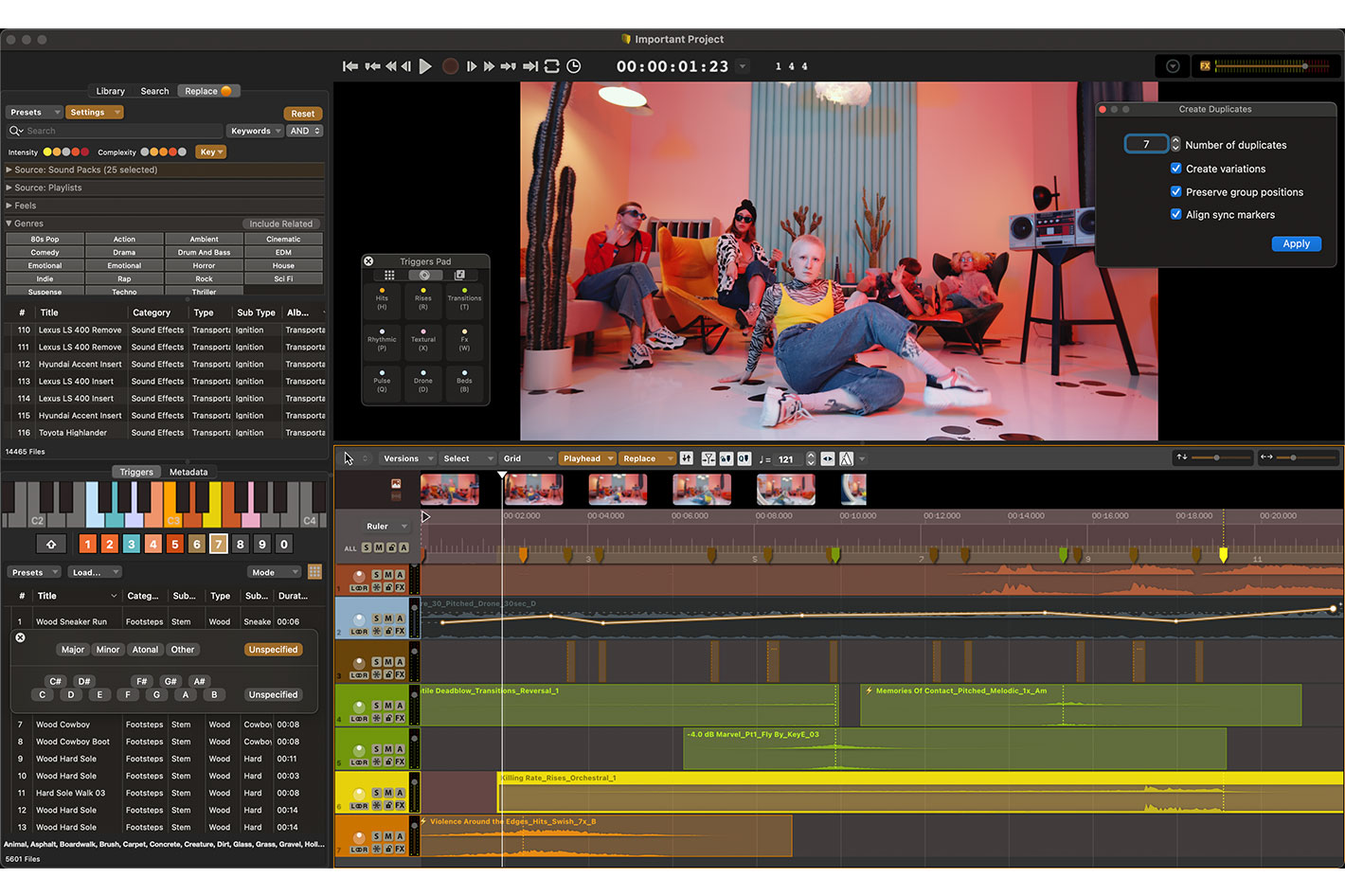Click Apply in Create Duplicates
The width and height of the screenshot is (1345, 896).
point(1296,243)
